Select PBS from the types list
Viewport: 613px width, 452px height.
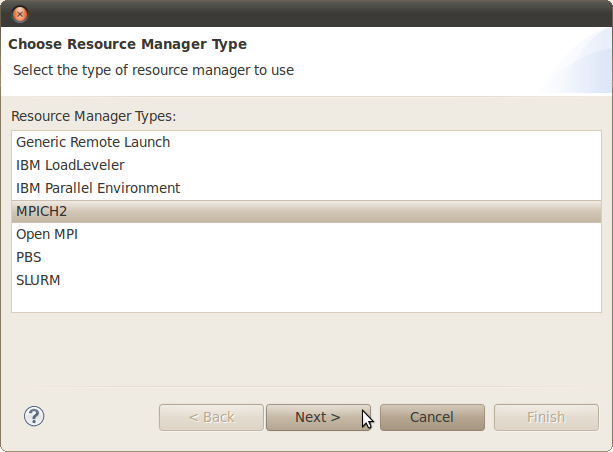306,257
